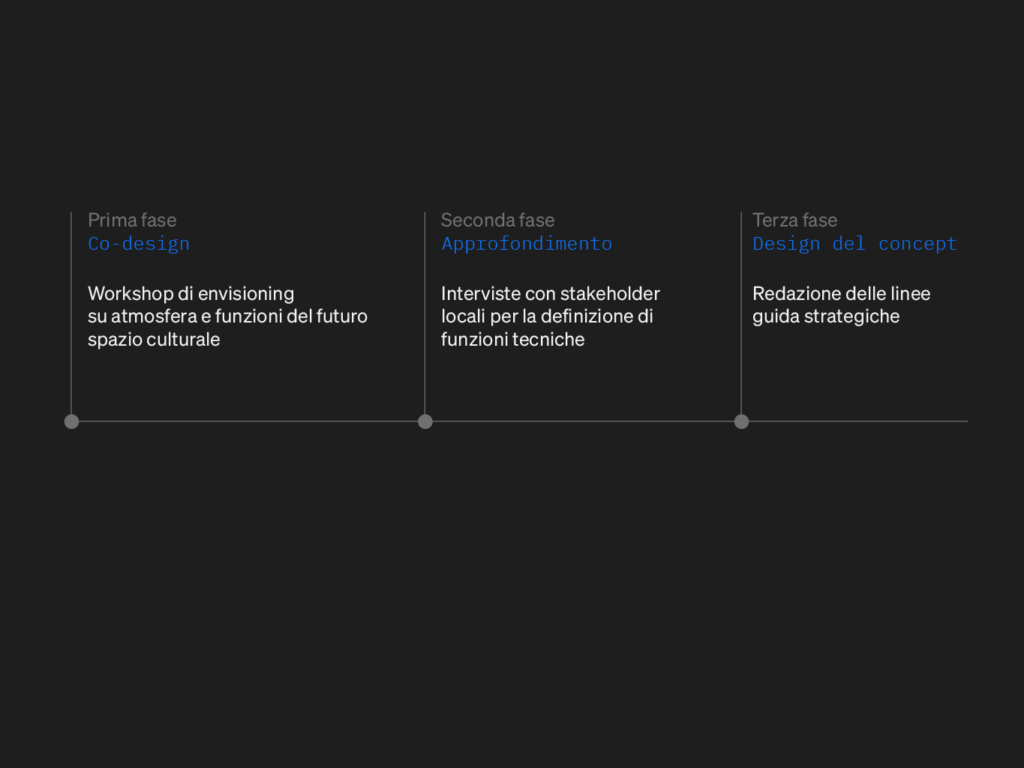
Task: Click the Terza fase timeline marker dot
Action: click(x=741, y=421)
